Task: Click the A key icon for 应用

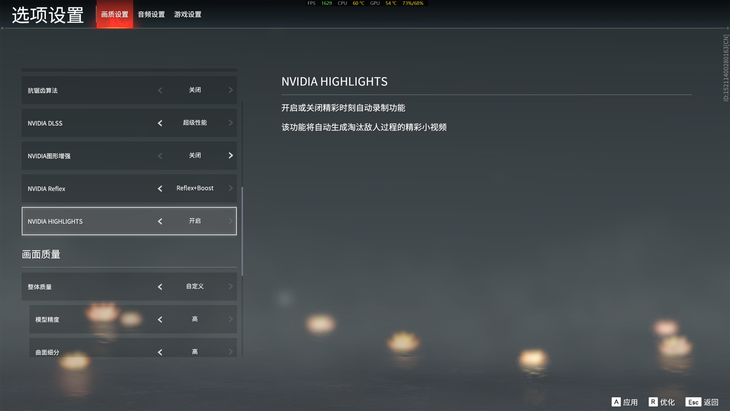Action: click(615, 401)
